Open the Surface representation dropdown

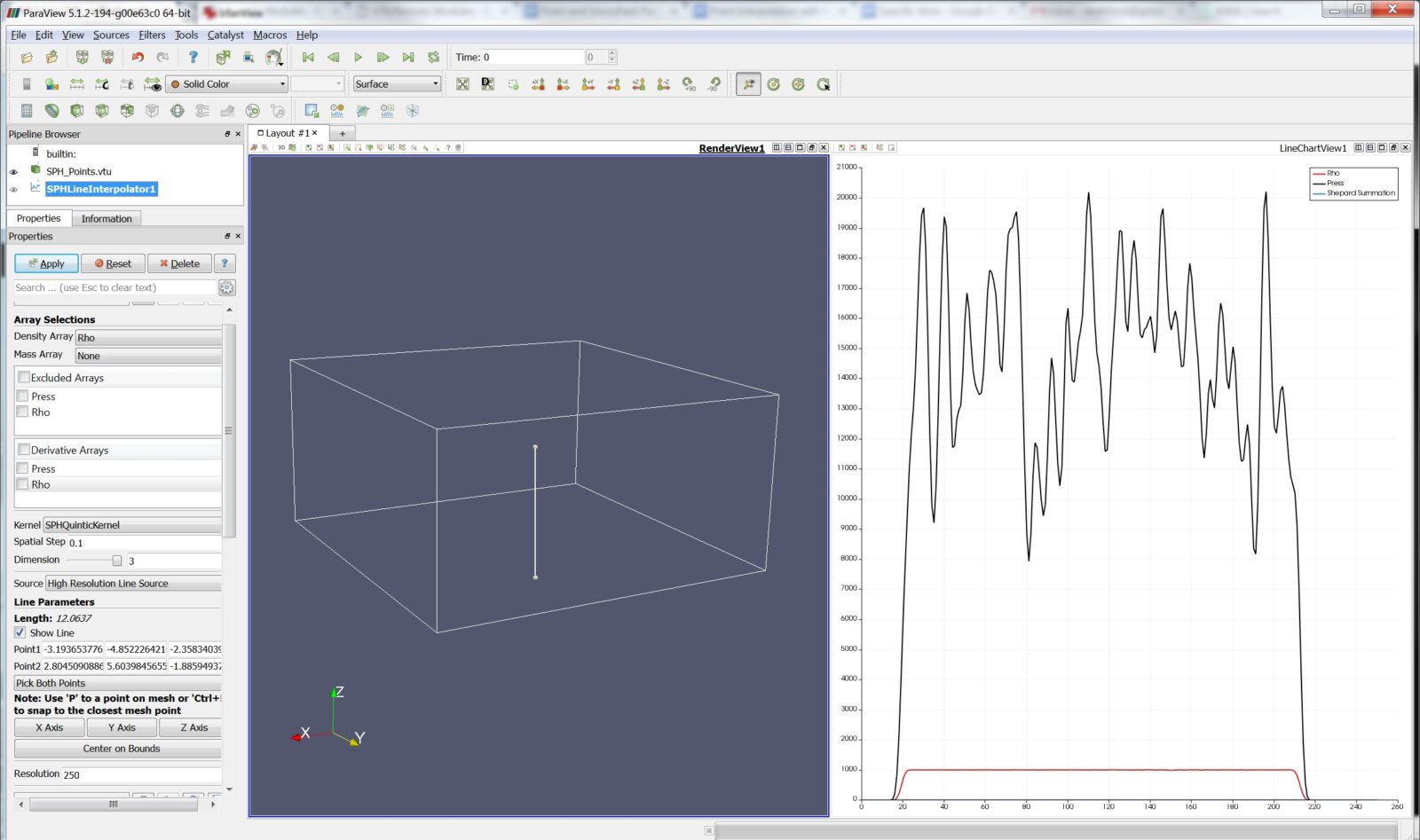coord(395,83)
